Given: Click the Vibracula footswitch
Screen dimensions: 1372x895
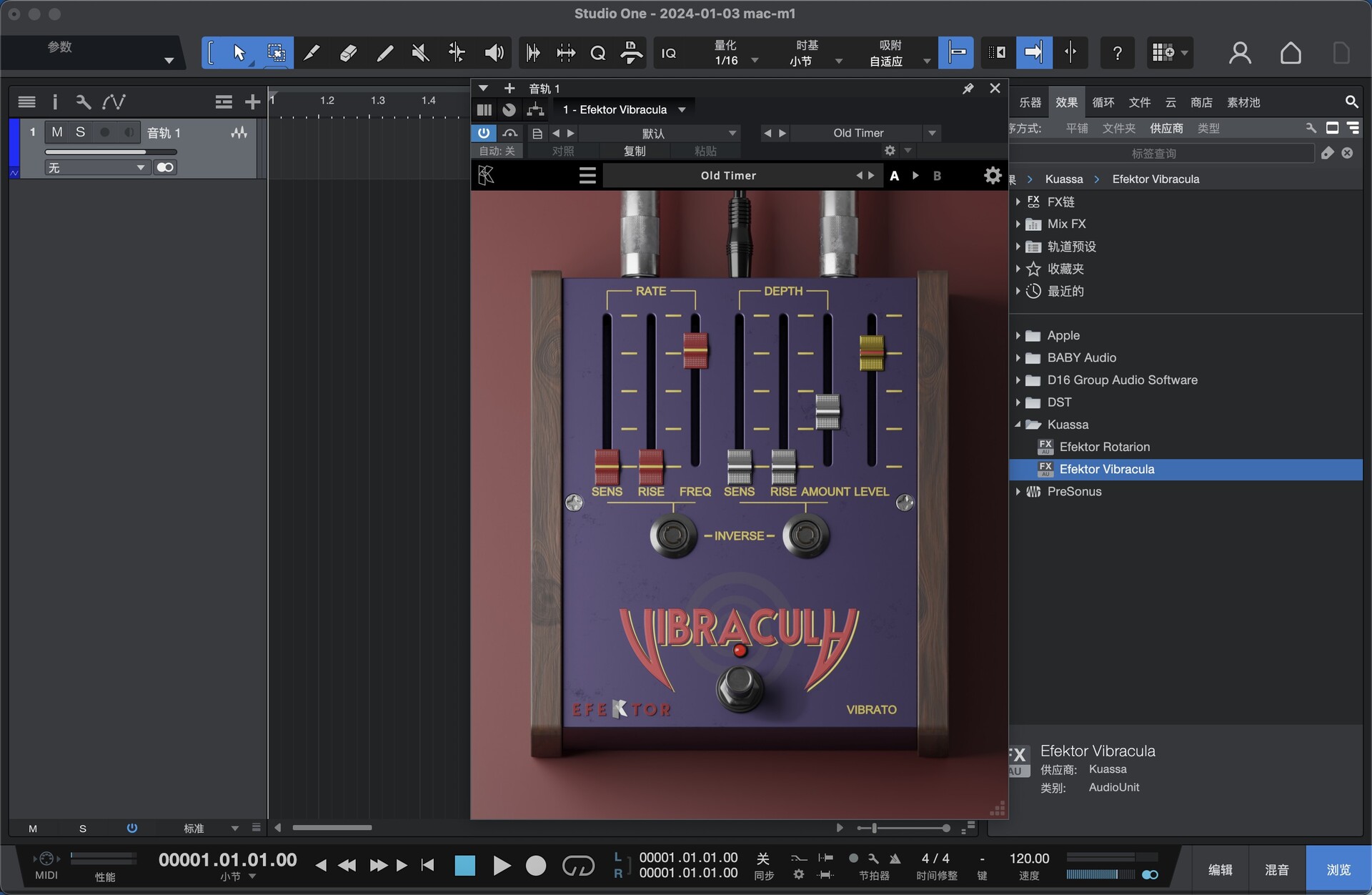Looking at the screenshot, I should 740,688.
